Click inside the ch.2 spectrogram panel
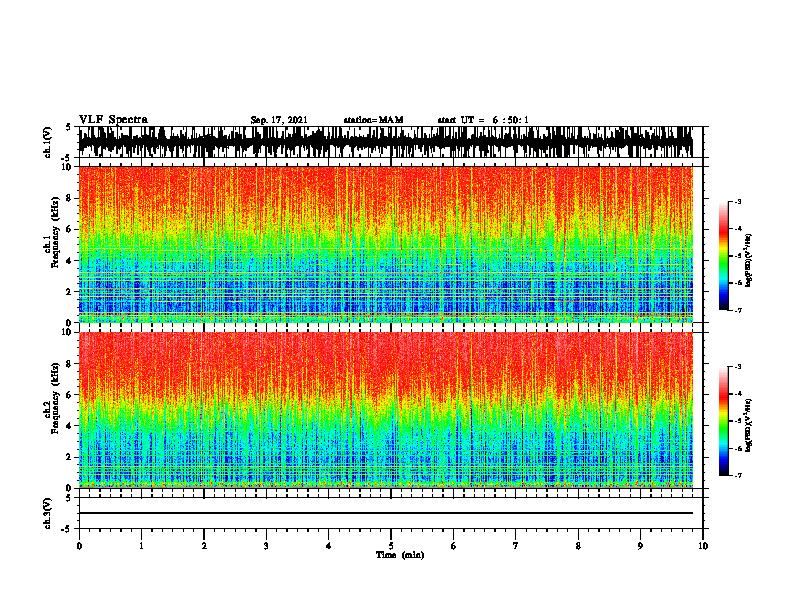 coord(386,410)
